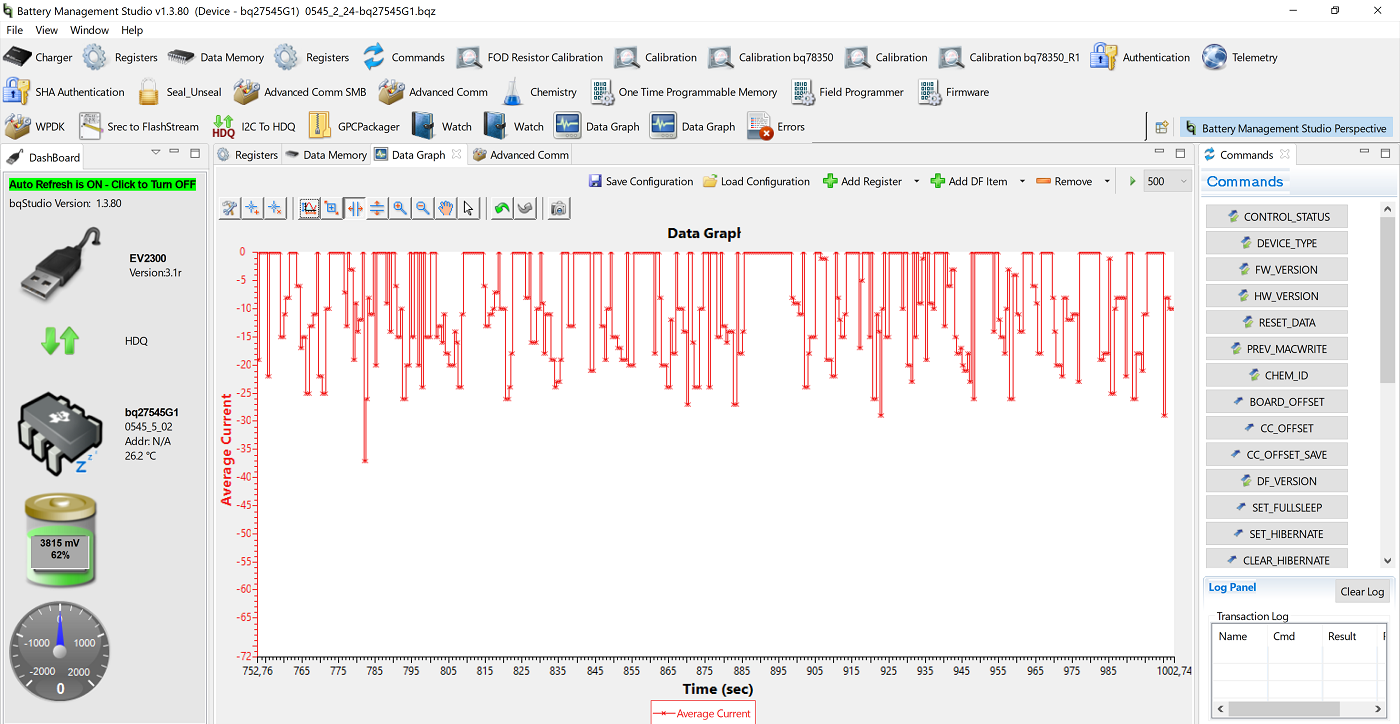
Task: Open the Firmware tool
Action: [x=953, y=92]
